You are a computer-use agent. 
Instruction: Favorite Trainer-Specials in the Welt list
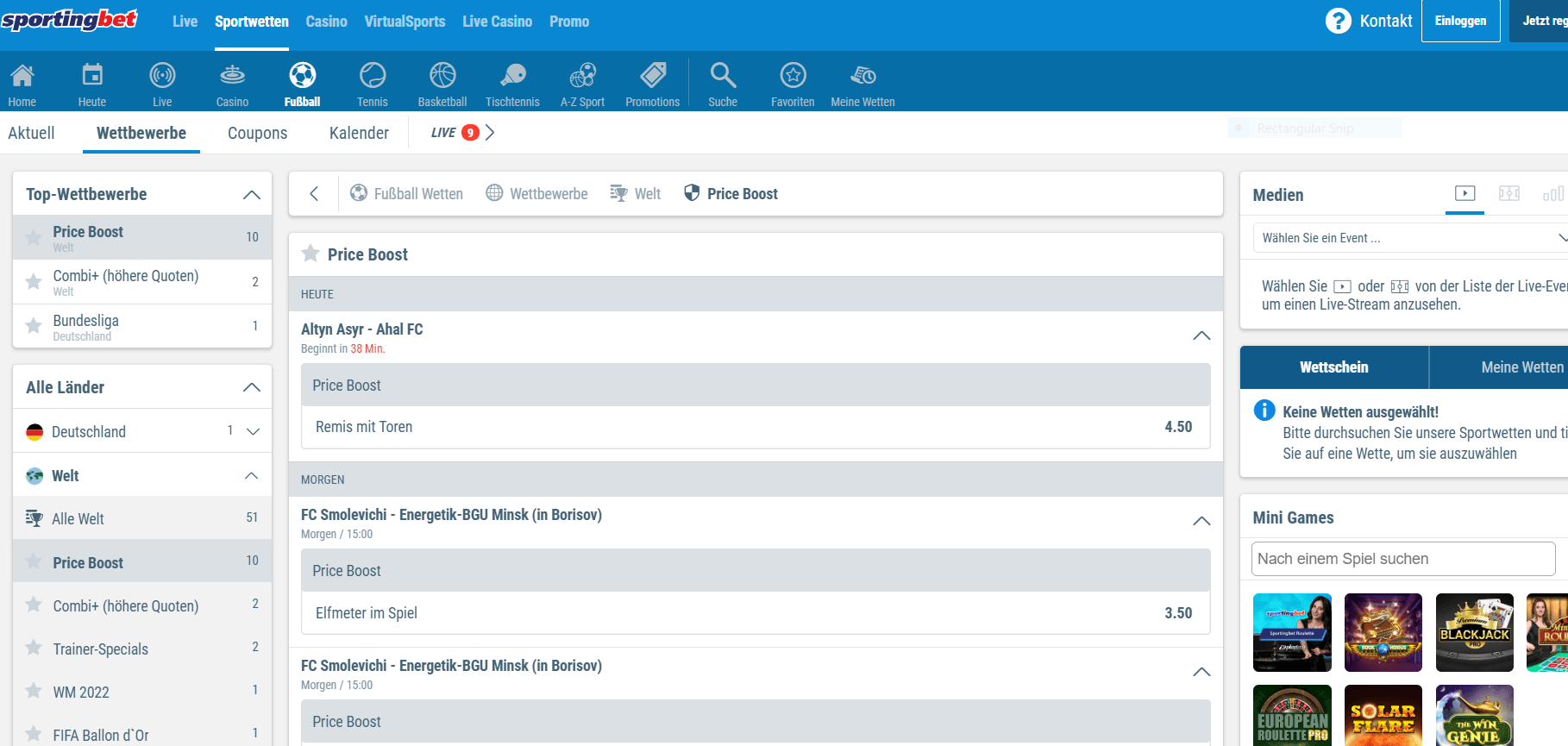[34, 647]
